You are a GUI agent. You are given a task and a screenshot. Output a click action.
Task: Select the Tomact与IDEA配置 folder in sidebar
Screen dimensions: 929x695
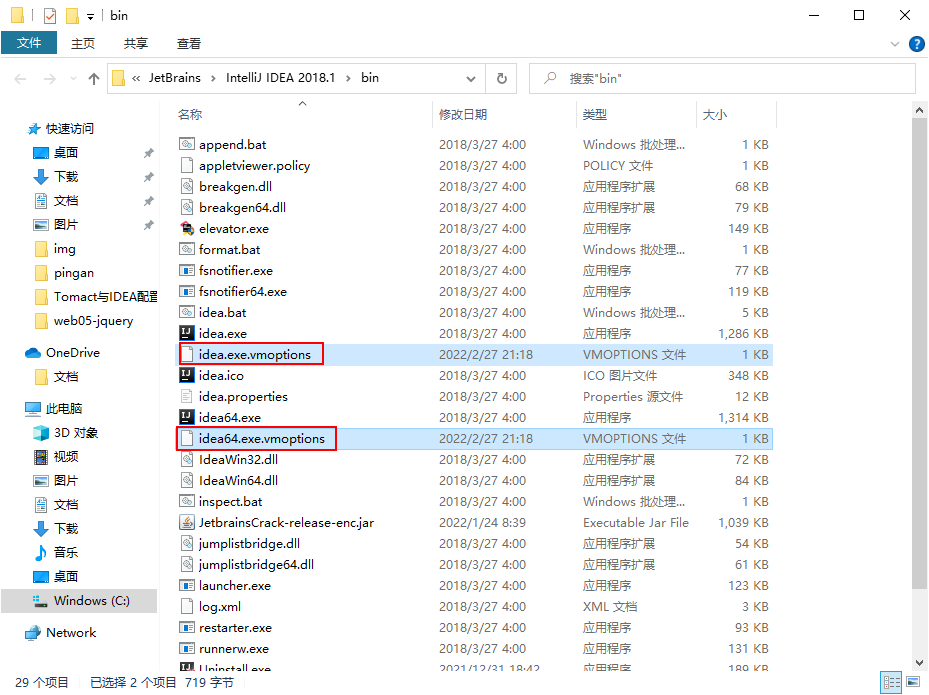coord(96,297)
